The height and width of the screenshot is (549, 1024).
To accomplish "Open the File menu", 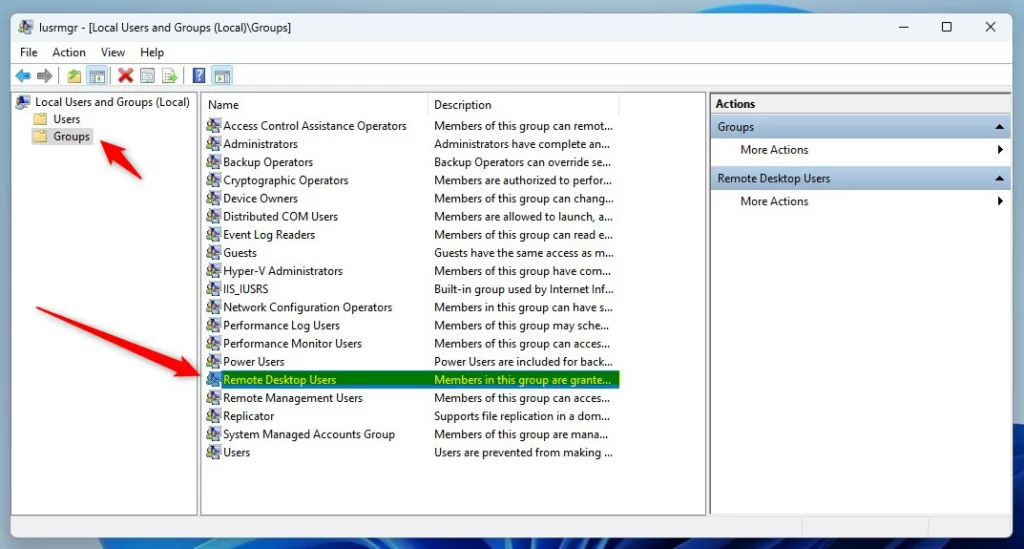I will (29, 52).
